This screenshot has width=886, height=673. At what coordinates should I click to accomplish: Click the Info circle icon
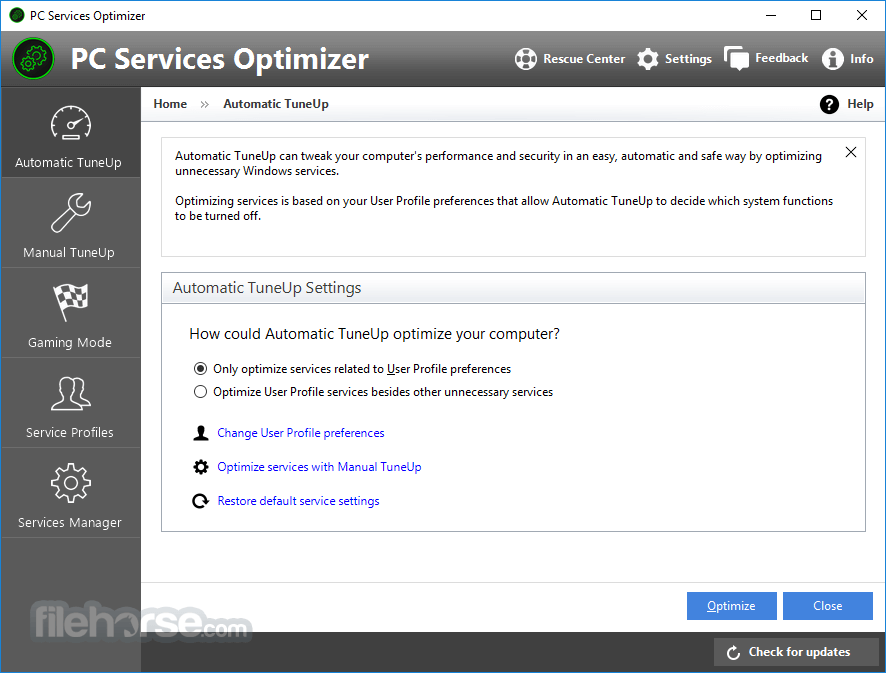[832, 59]
